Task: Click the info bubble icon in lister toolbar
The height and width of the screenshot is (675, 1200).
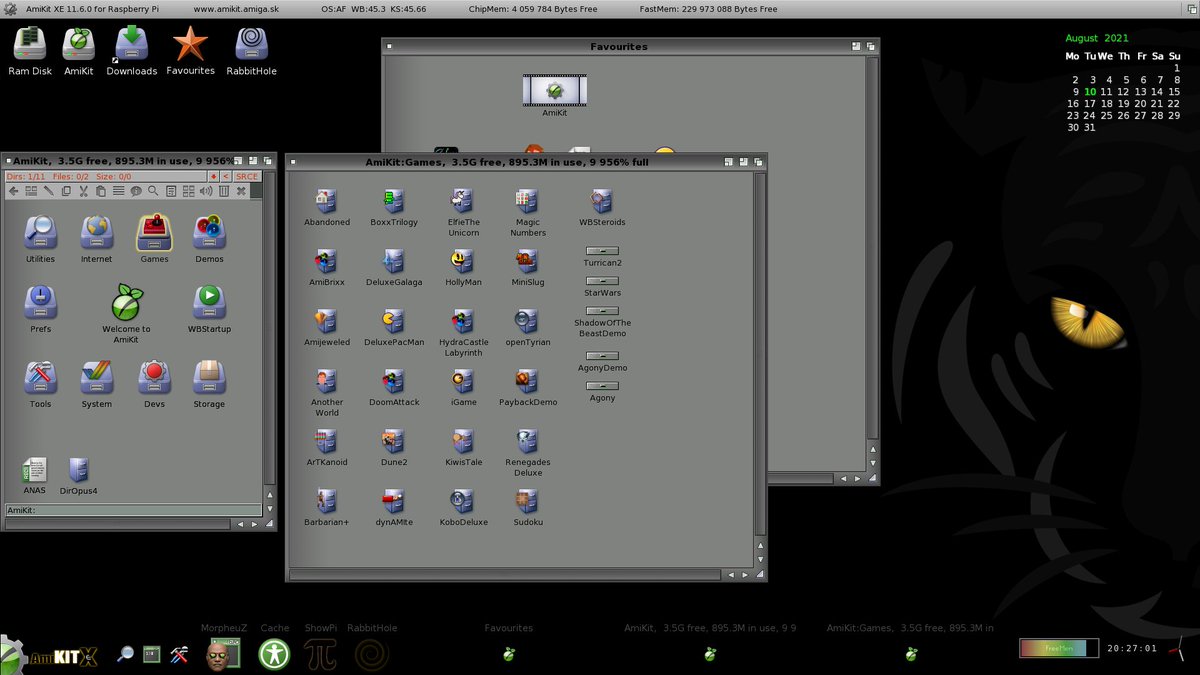Action: 136,191
